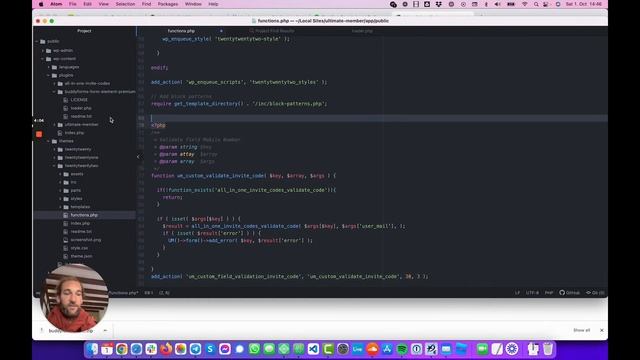Open theme.json in the tree view
Image resolution: width=640 pixels, height=360 pixels.
click(x=81, y=256)
